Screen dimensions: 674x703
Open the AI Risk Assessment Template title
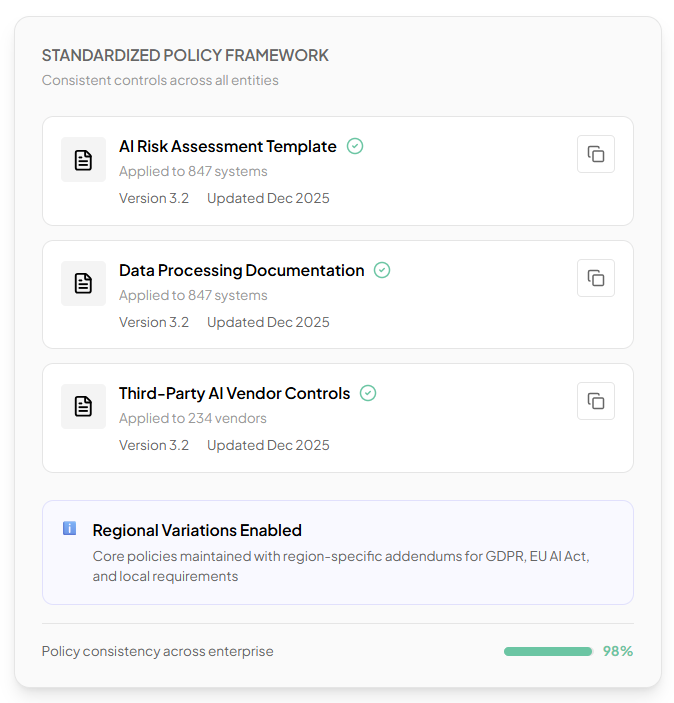click(227, 146)
